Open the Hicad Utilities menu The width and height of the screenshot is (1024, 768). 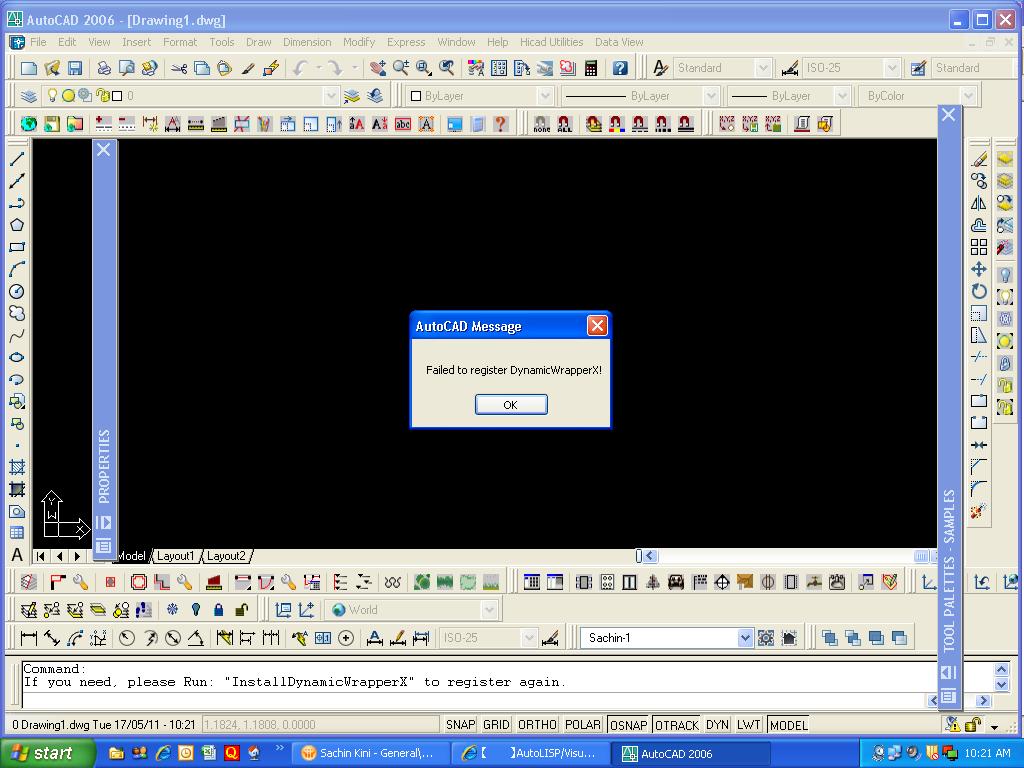pos(551,42)
